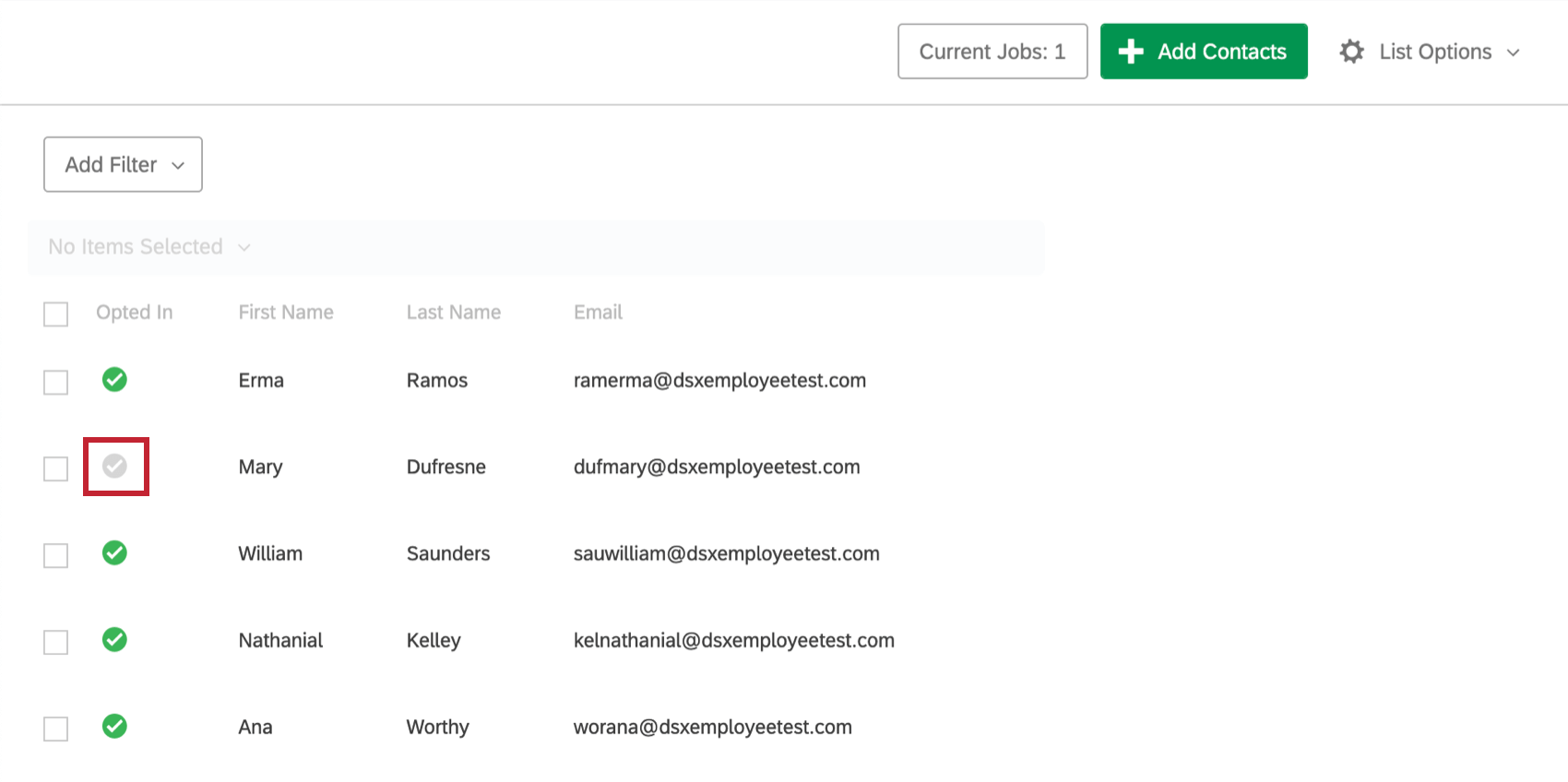Click Nathanial Kelley's opted-in checkmark icon

(x=114, y=640)
